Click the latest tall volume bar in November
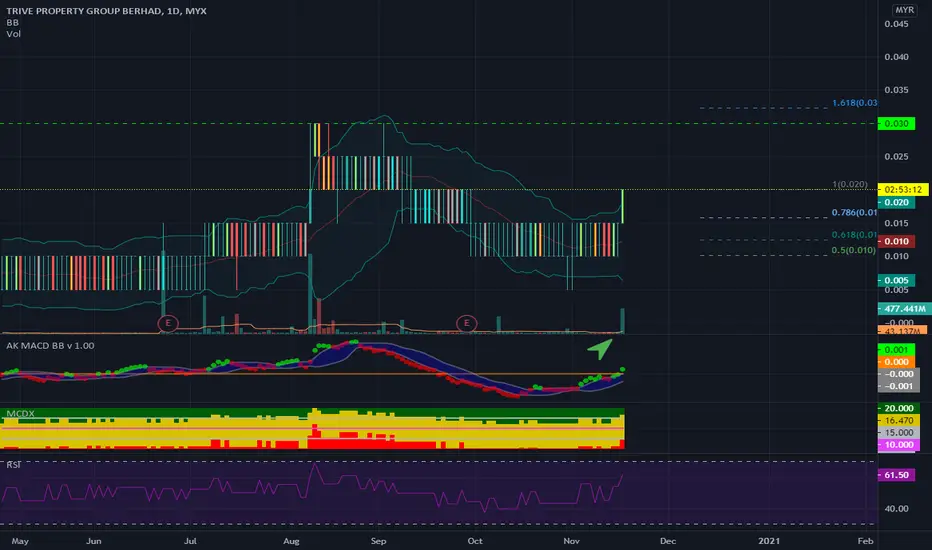The height and width of the screenshot is (550, 932). pos(622,320)
